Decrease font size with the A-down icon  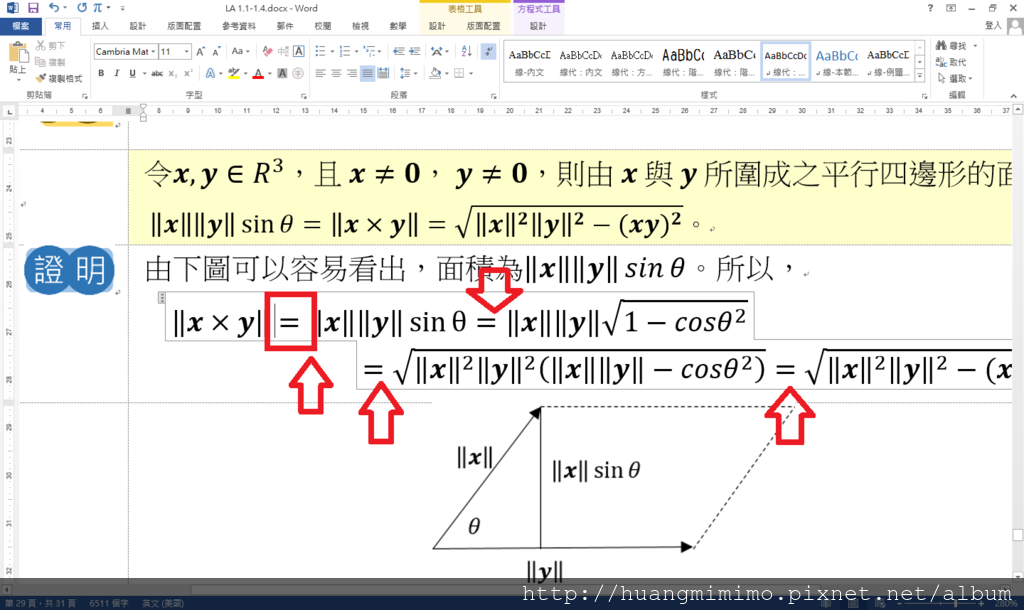coord(216,52)
